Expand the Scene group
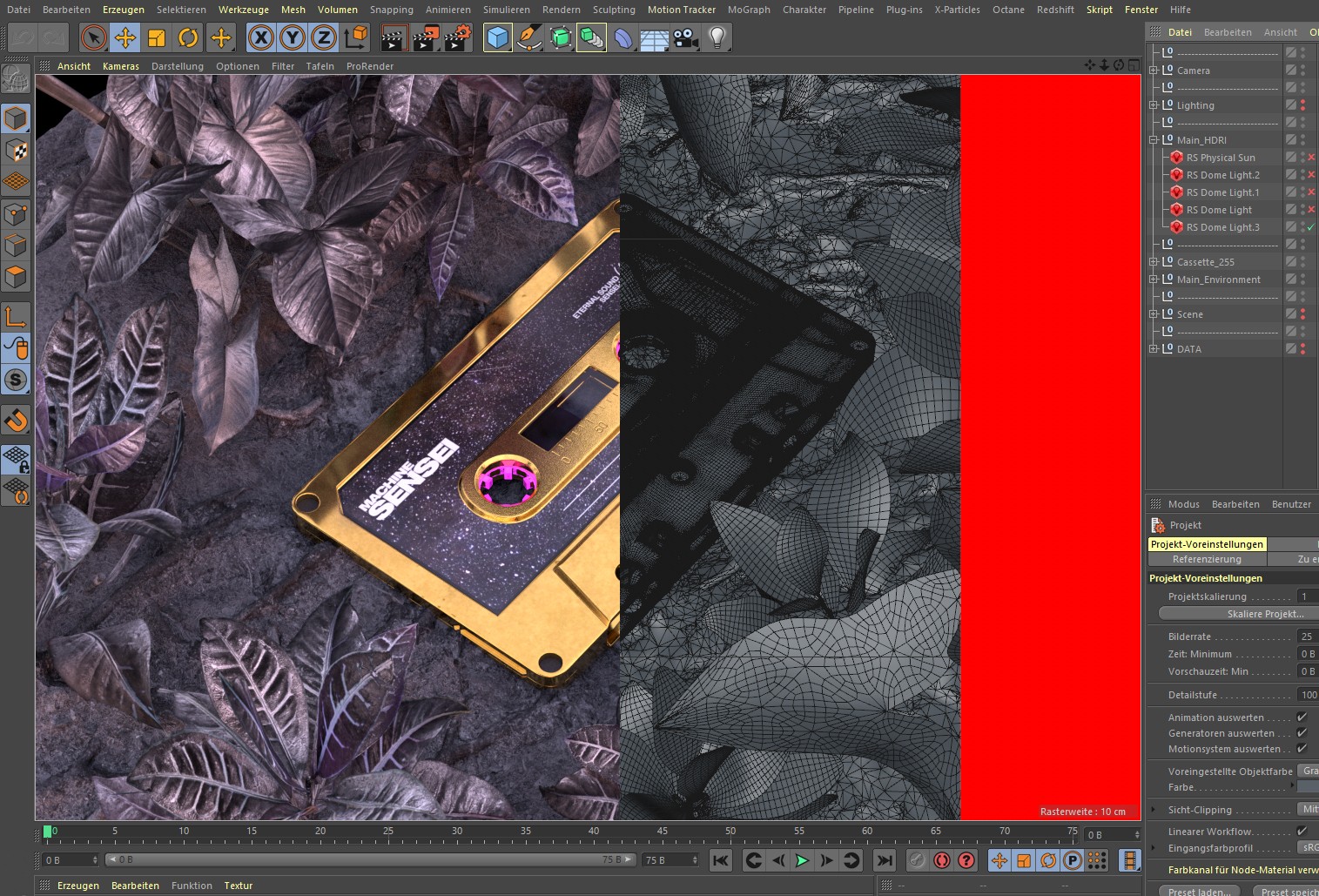The width and height of the screenshot is (1319, 896). point(1154,314)
